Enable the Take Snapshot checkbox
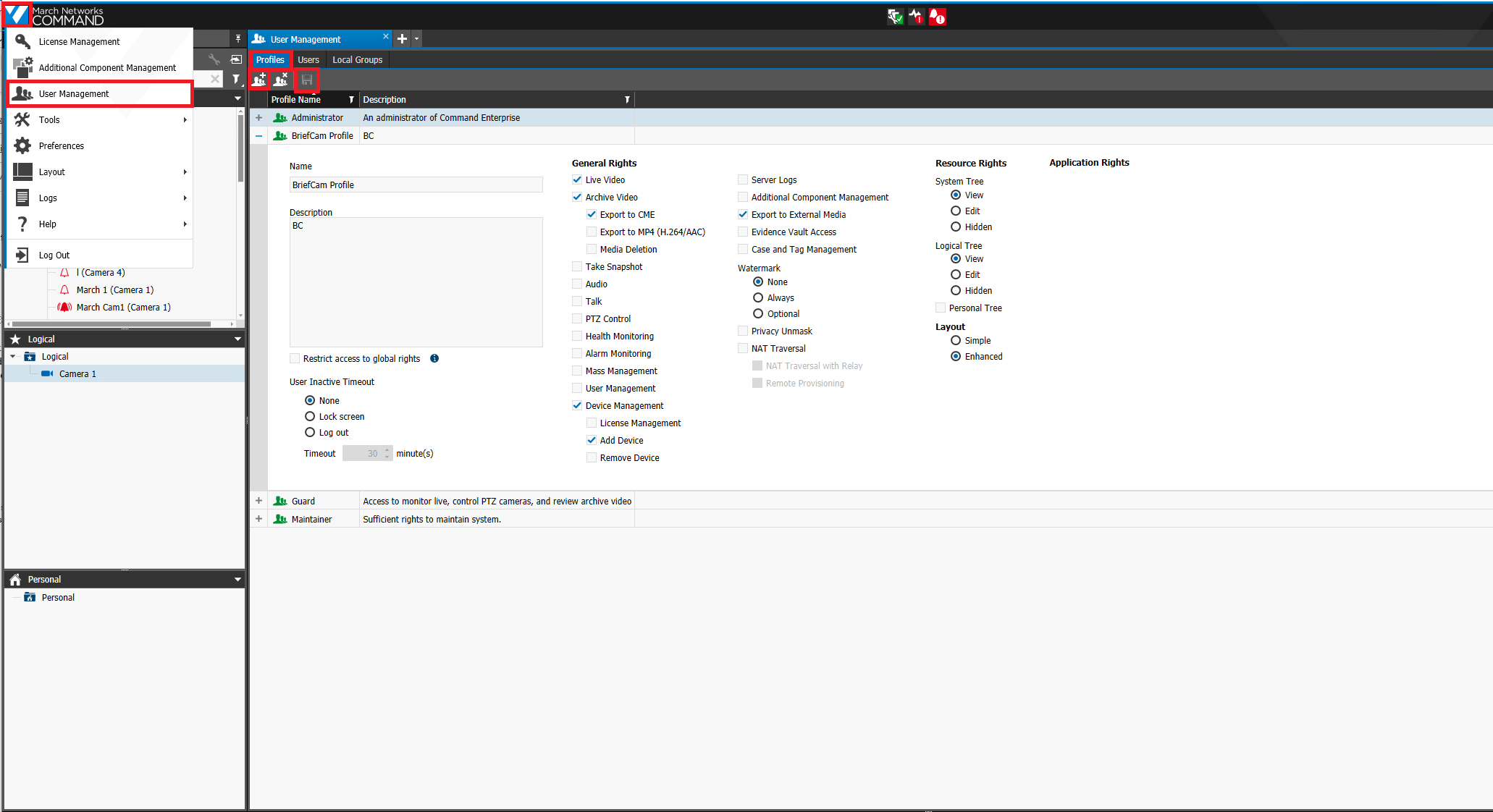The image size is (1493, 812). coord(577,266)
